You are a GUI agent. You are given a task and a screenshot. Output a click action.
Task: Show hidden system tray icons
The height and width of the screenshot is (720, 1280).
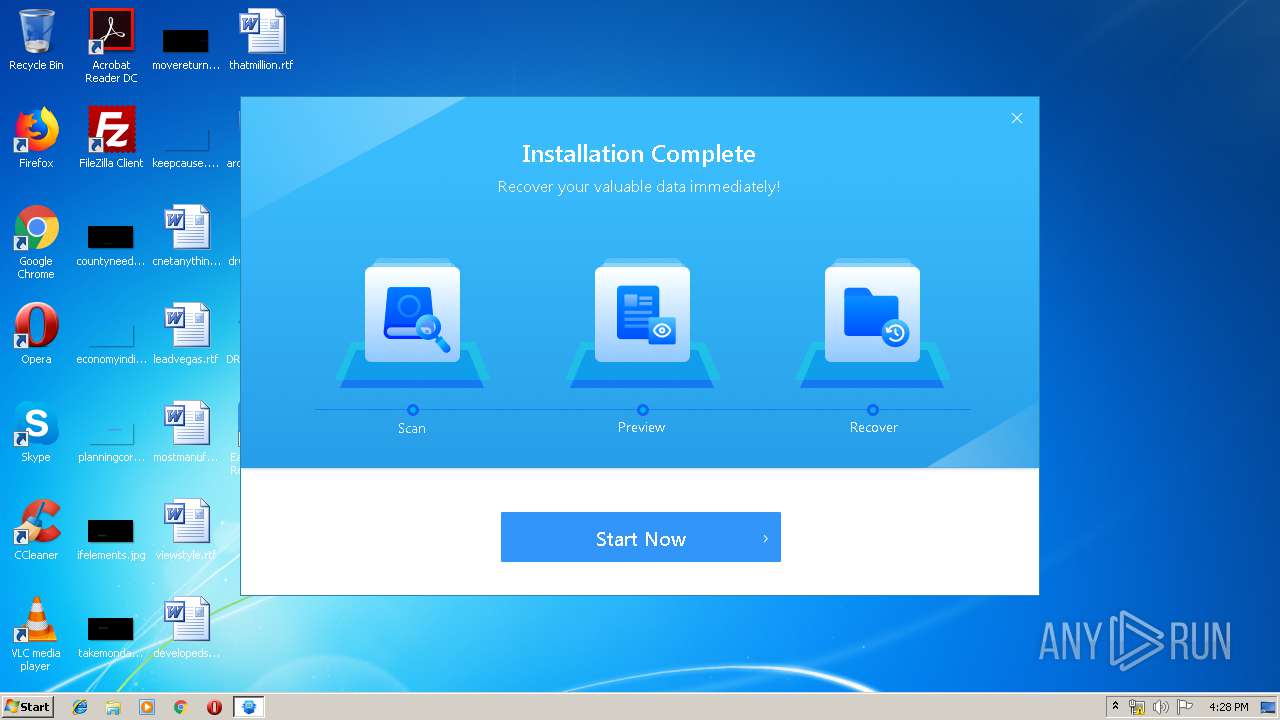[1115, 706]
